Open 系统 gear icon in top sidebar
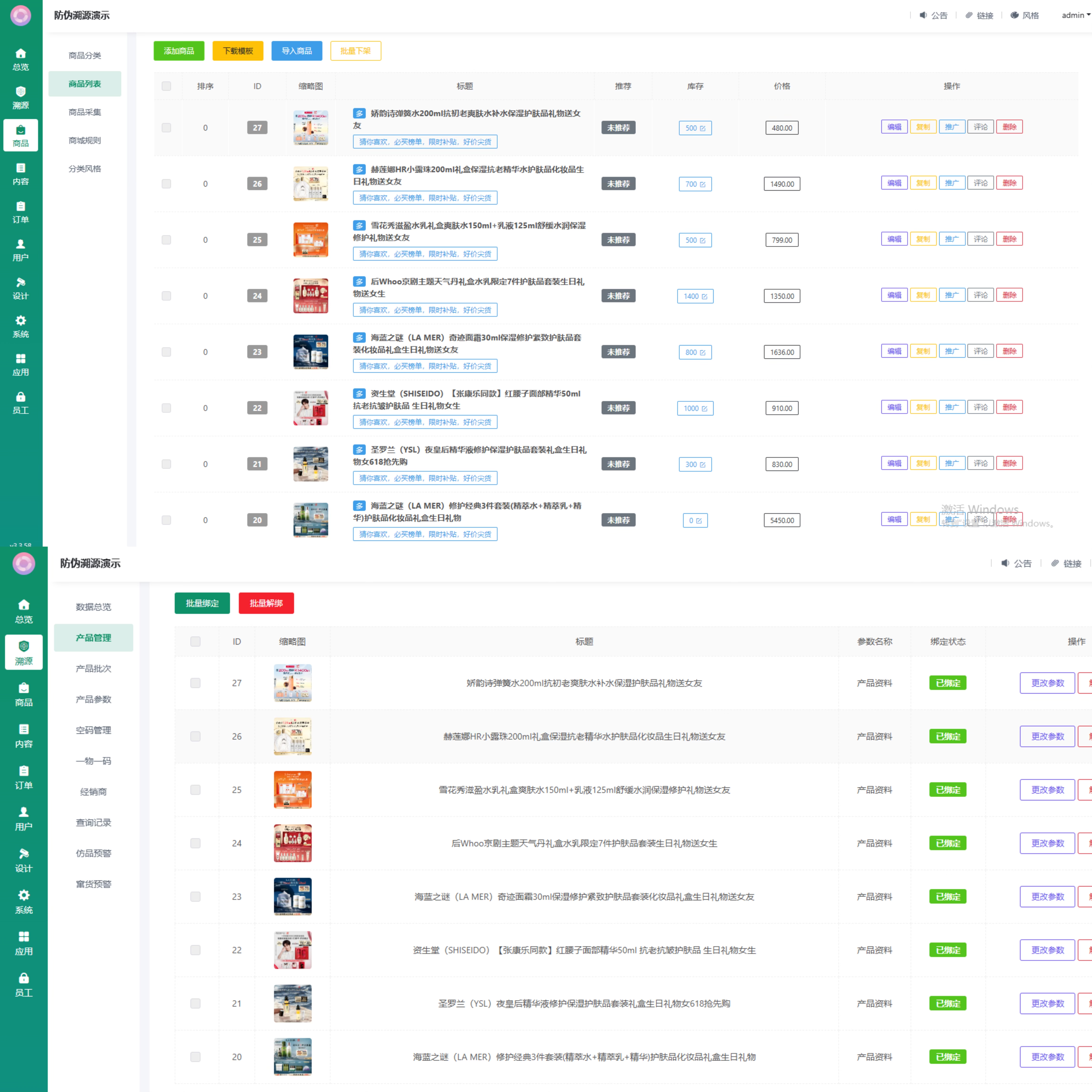Viewport: 1092px width, 1092px height. 21,320
